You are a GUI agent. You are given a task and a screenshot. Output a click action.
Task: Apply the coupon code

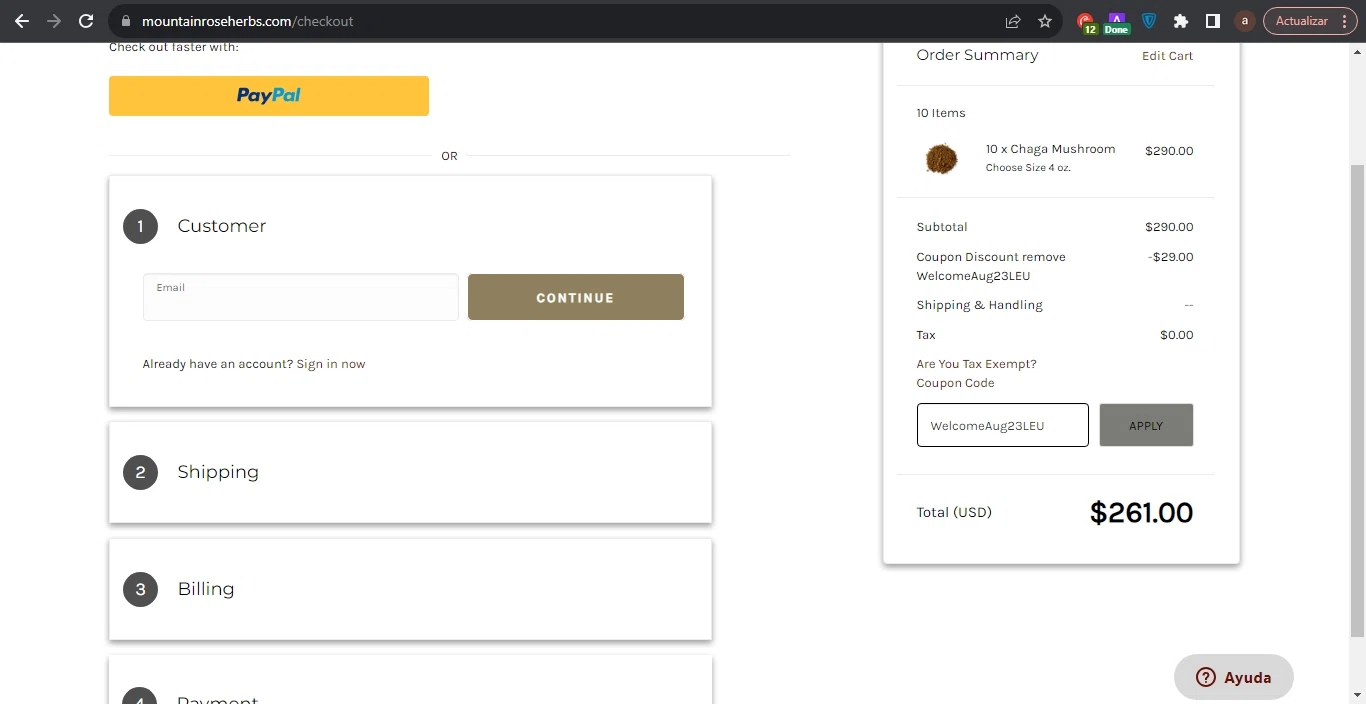[x=1146, y=425]
